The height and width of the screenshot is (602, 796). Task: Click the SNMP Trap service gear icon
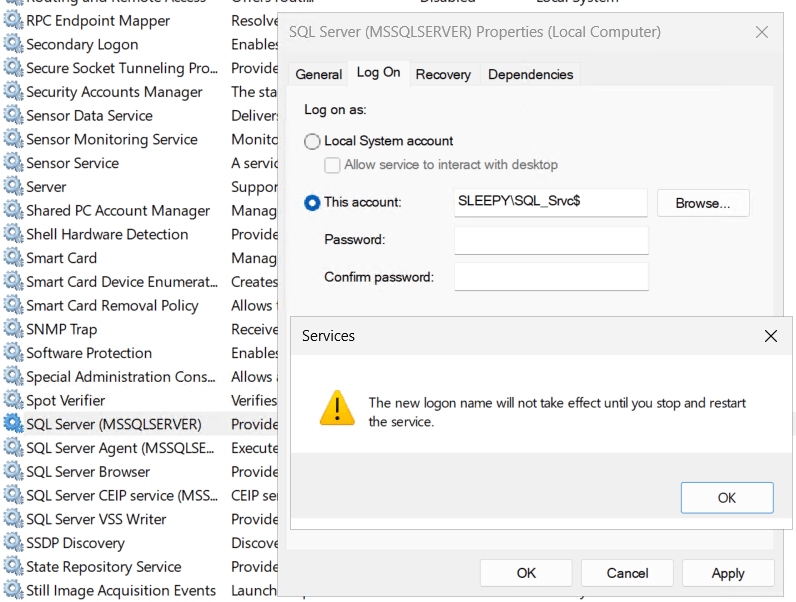tap(13, 329)
